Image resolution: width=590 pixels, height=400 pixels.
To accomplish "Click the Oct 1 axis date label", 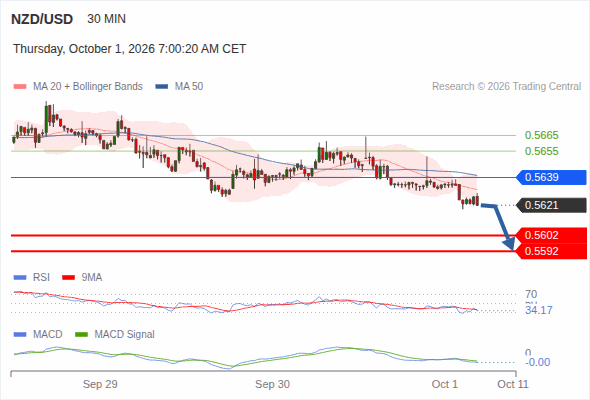I will point(445,384).
